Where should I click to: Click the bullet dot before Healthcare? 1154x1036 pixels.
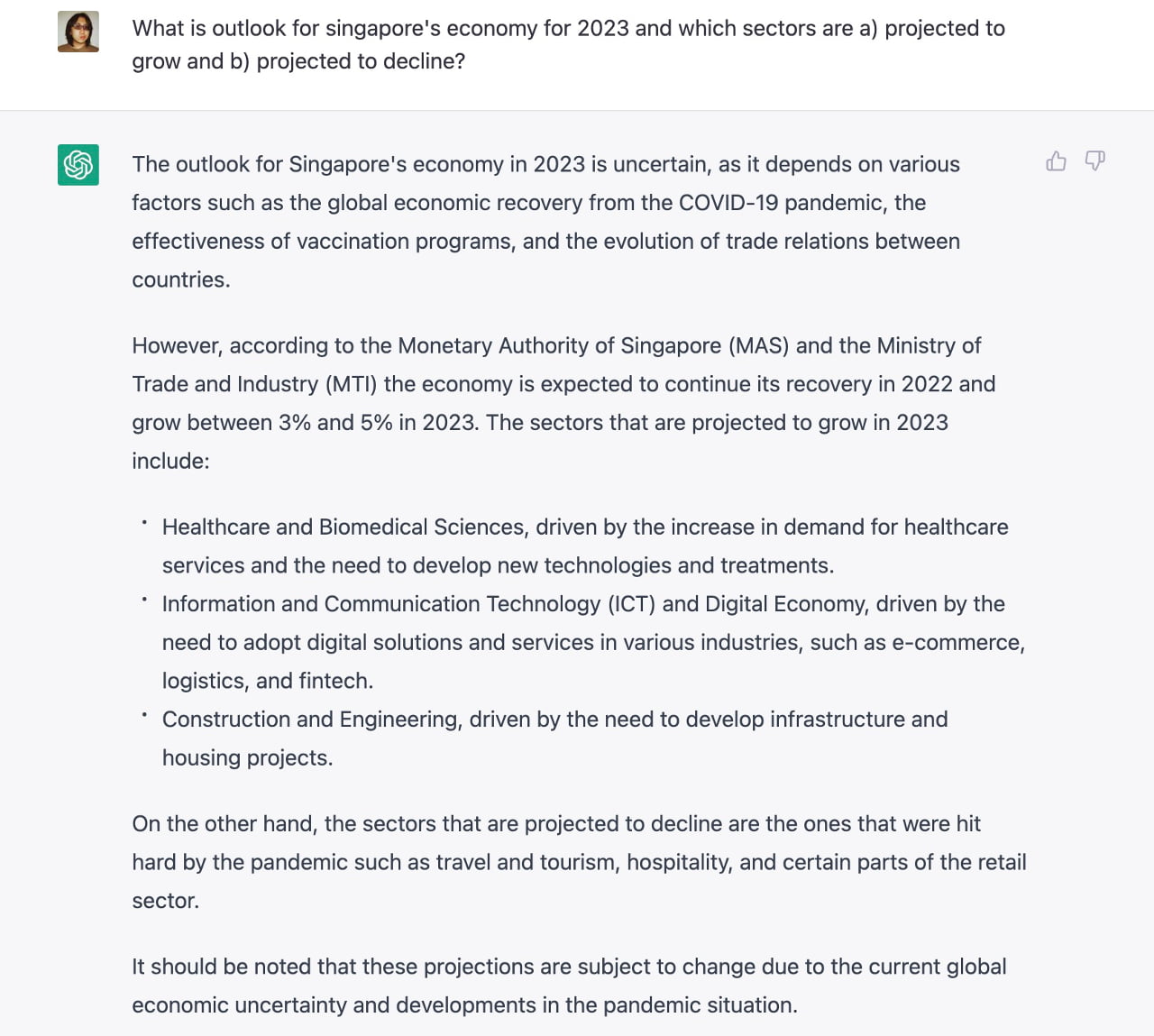(x=143, y=521)
